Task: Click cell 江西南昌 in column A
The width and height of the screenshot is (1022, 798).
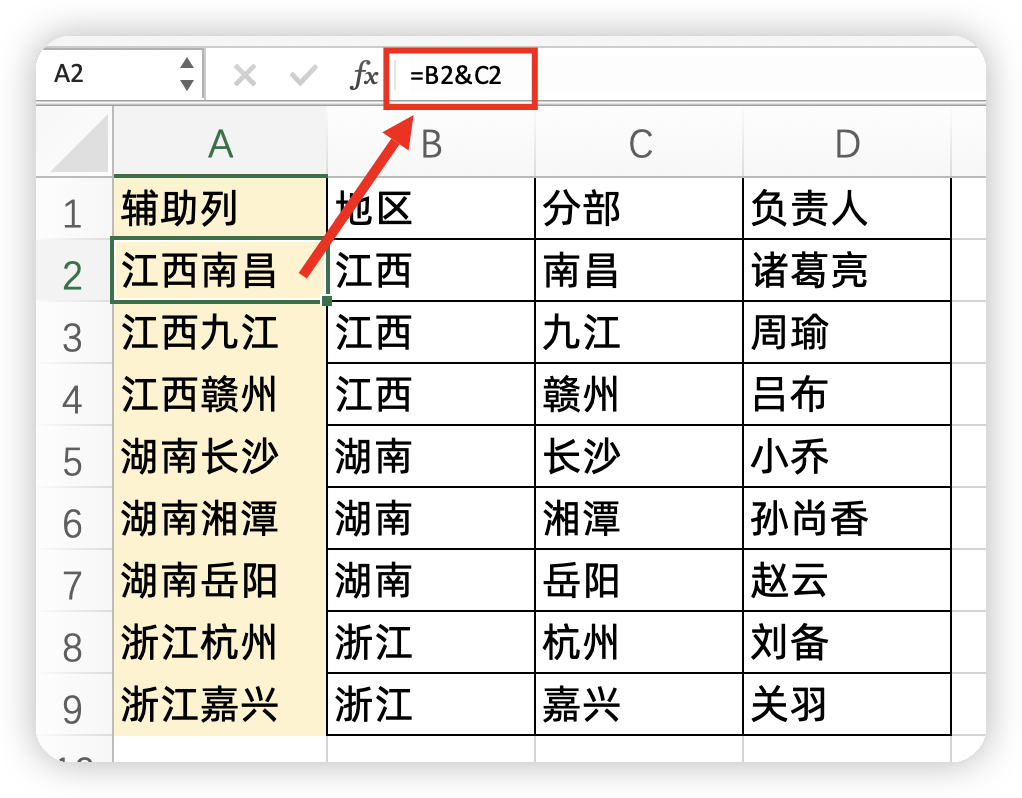Action: [x=220, y=271]
